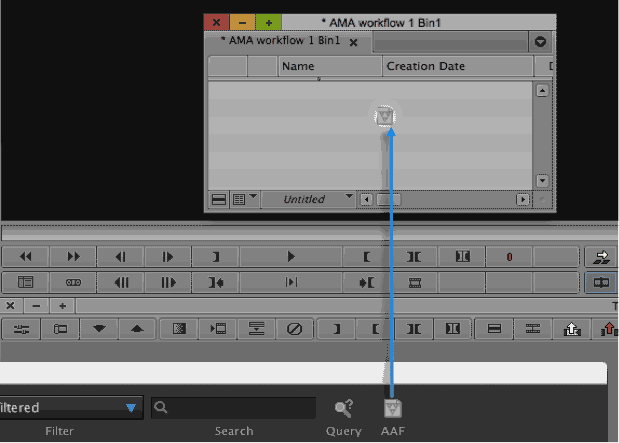This screenshot has height=443, width=619.
Task: Toggle the Quick Transition icon
Action: (x=179, y=328)
